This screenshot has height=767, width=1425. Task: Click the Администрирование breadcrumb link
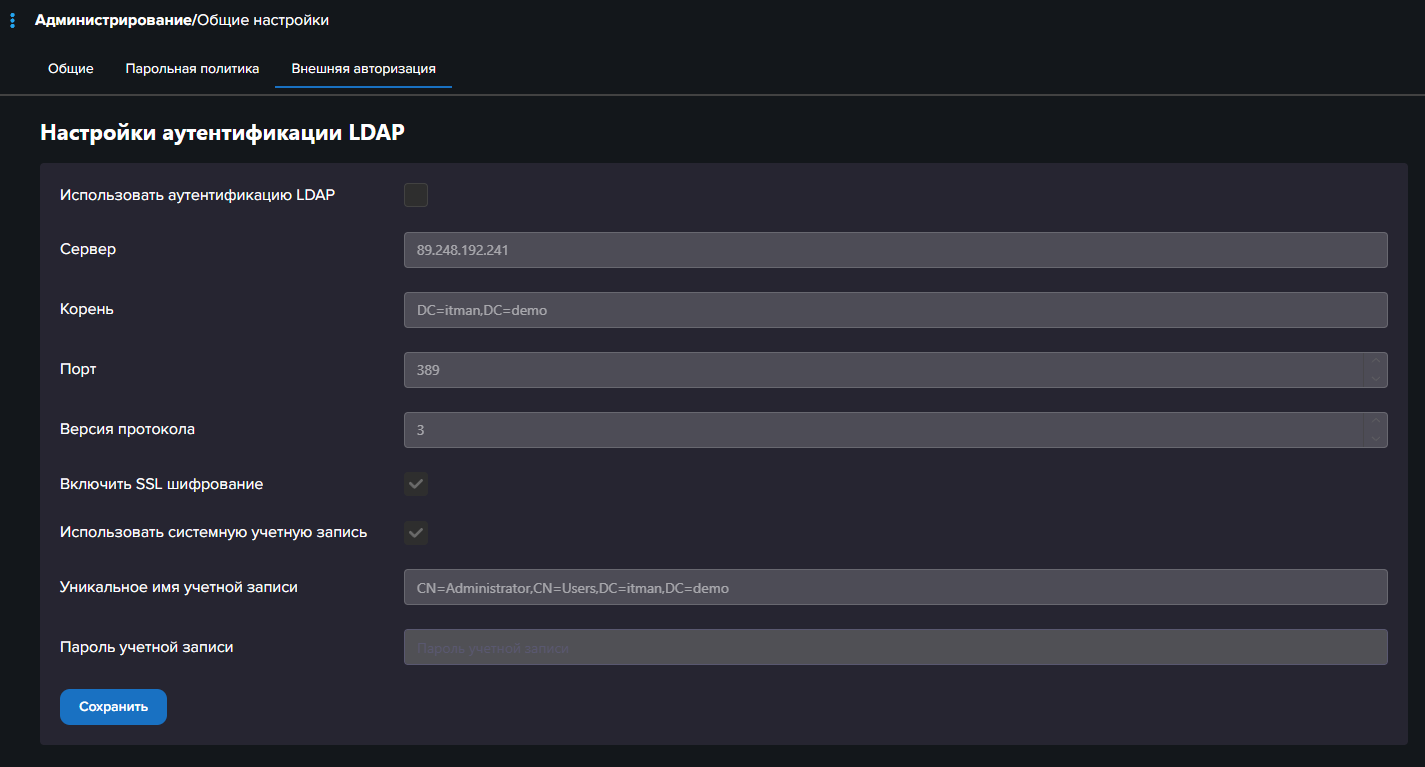click(x=114, y=20)
